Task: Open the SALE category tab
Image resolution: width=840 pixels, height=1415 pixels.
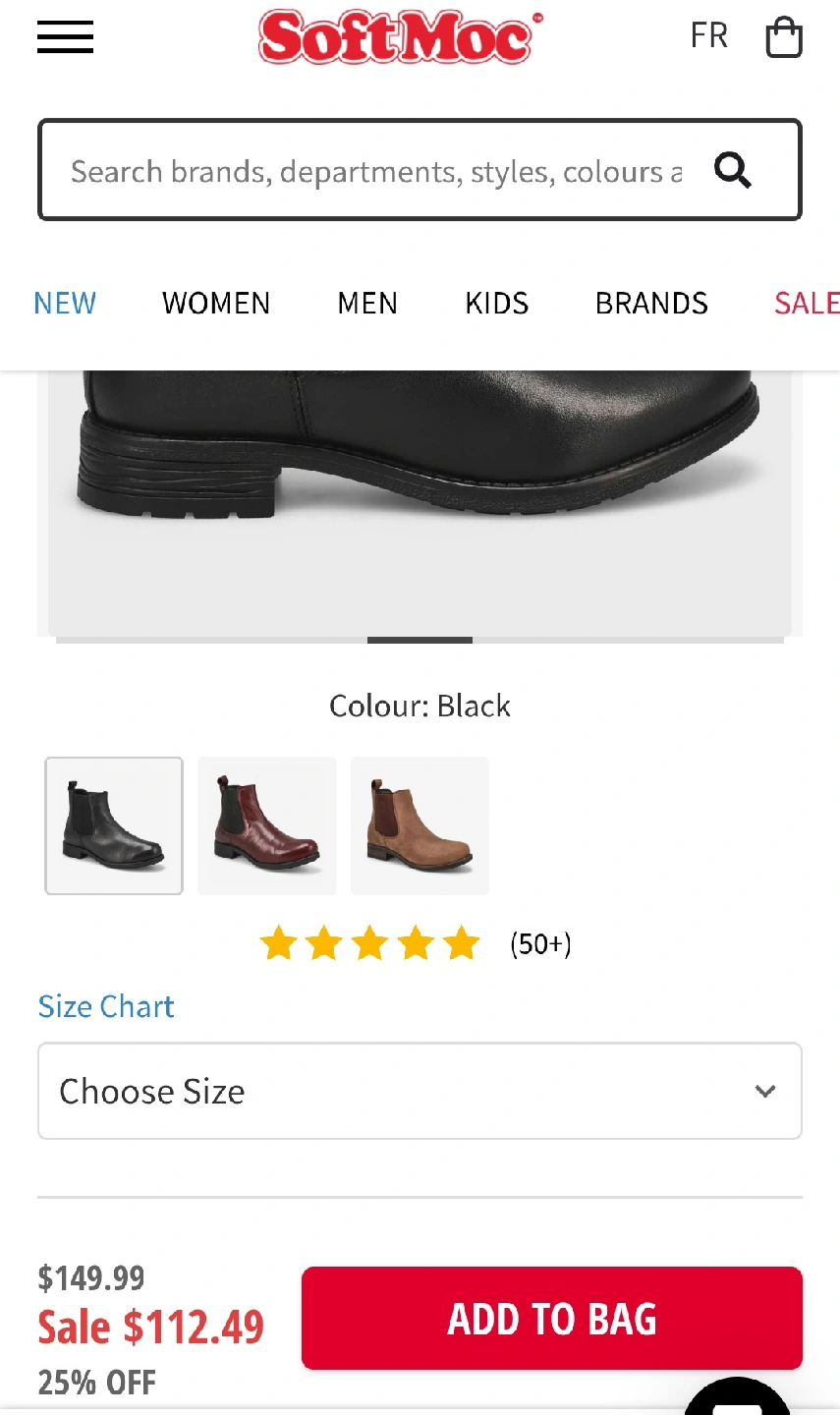Action: [806, 304]
